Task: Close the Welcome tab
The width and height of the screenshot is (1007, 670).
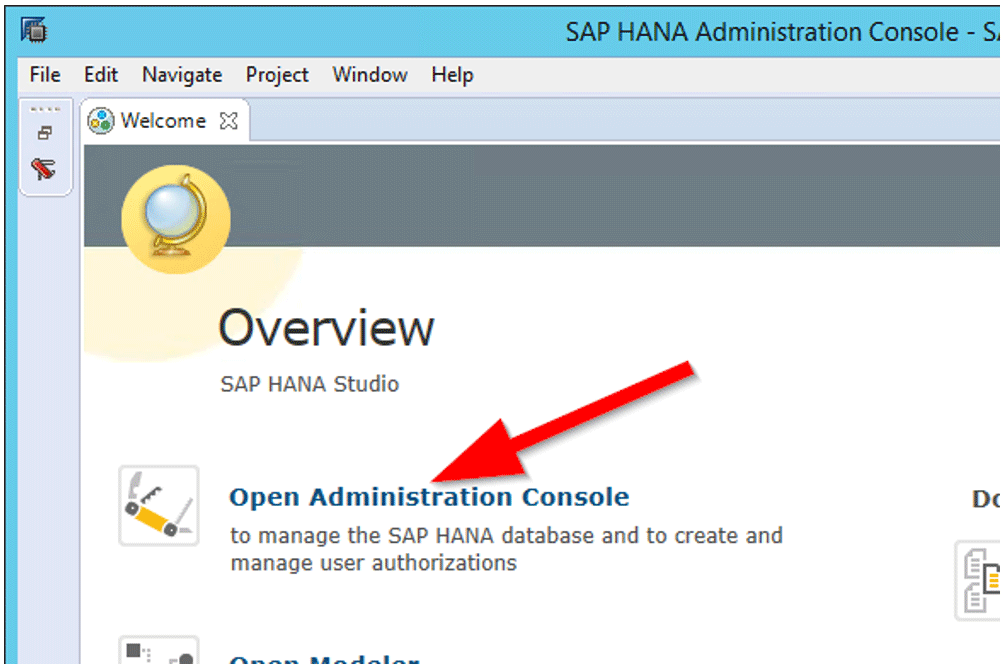Action: [x=229, y=121]
